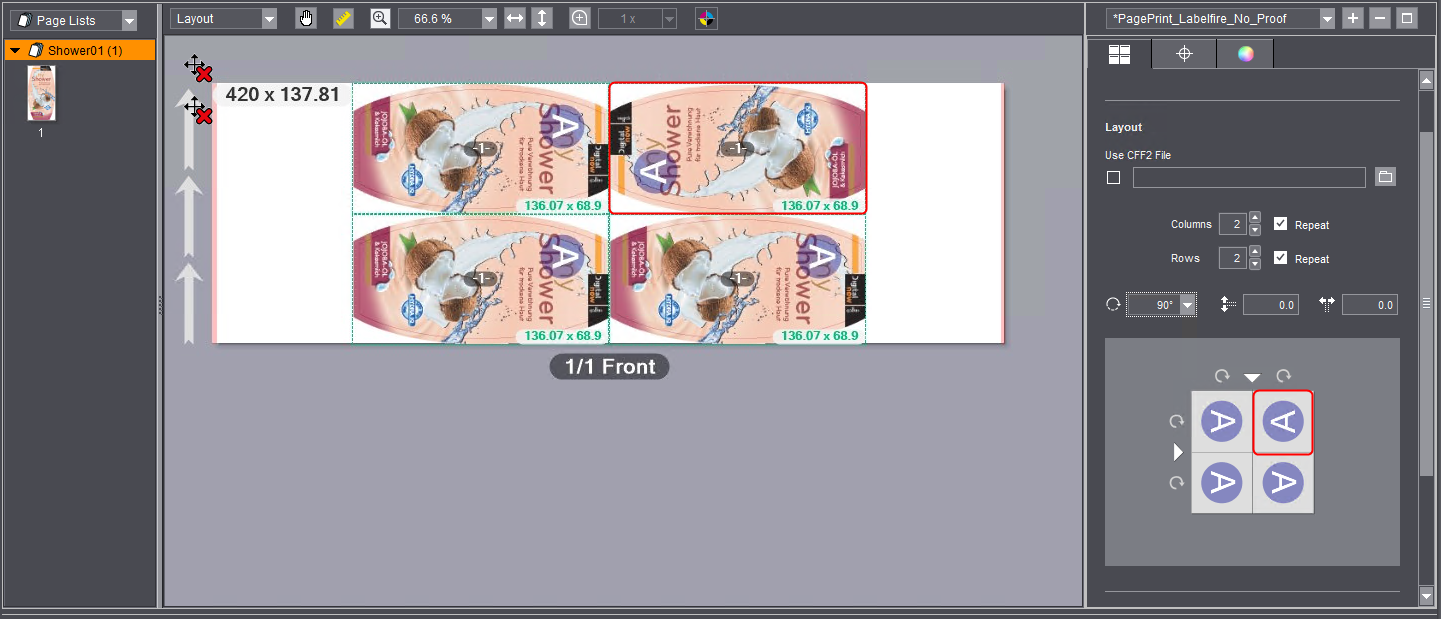Collapse the Shower01 (1) tree node arrow
The height and width of the screenshot is (619, 1441).
tap(15, 50)
